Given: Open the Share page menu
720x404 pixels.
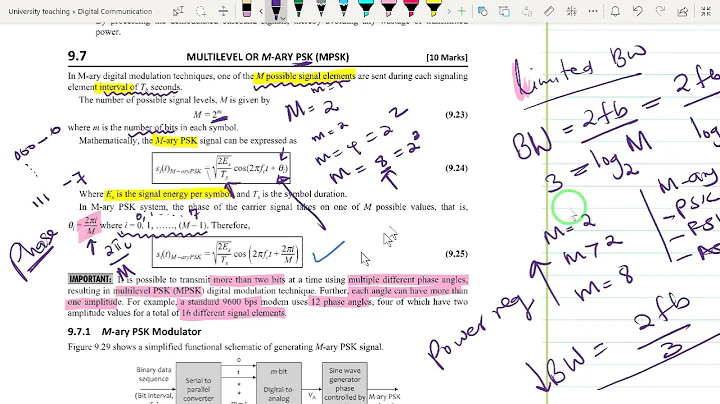Looking at the screenshot, I should [x=683, y=11].
